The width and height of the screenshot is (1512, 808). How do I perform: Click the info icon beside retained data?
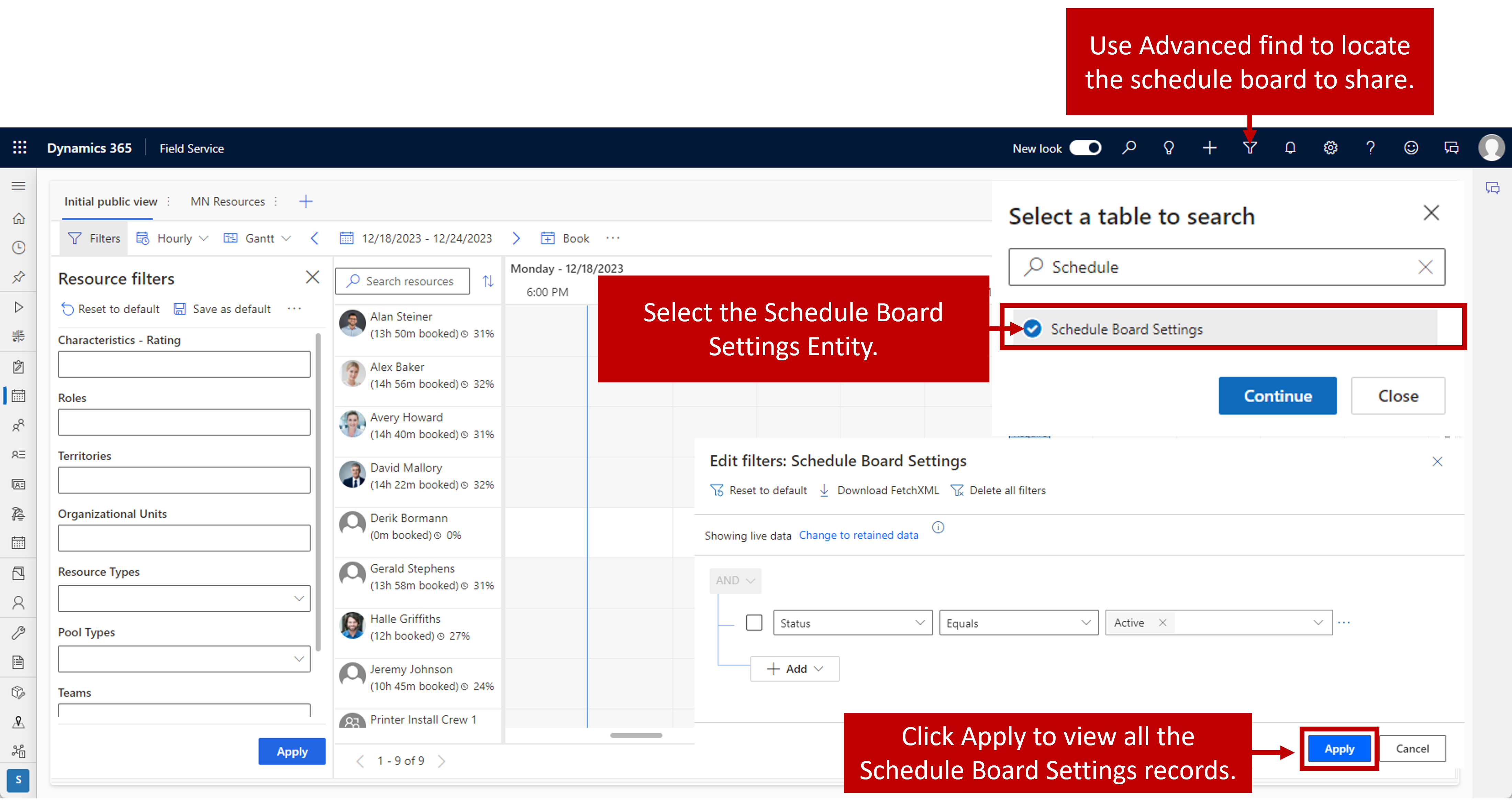pyautogui.click(x=938, y=527)
